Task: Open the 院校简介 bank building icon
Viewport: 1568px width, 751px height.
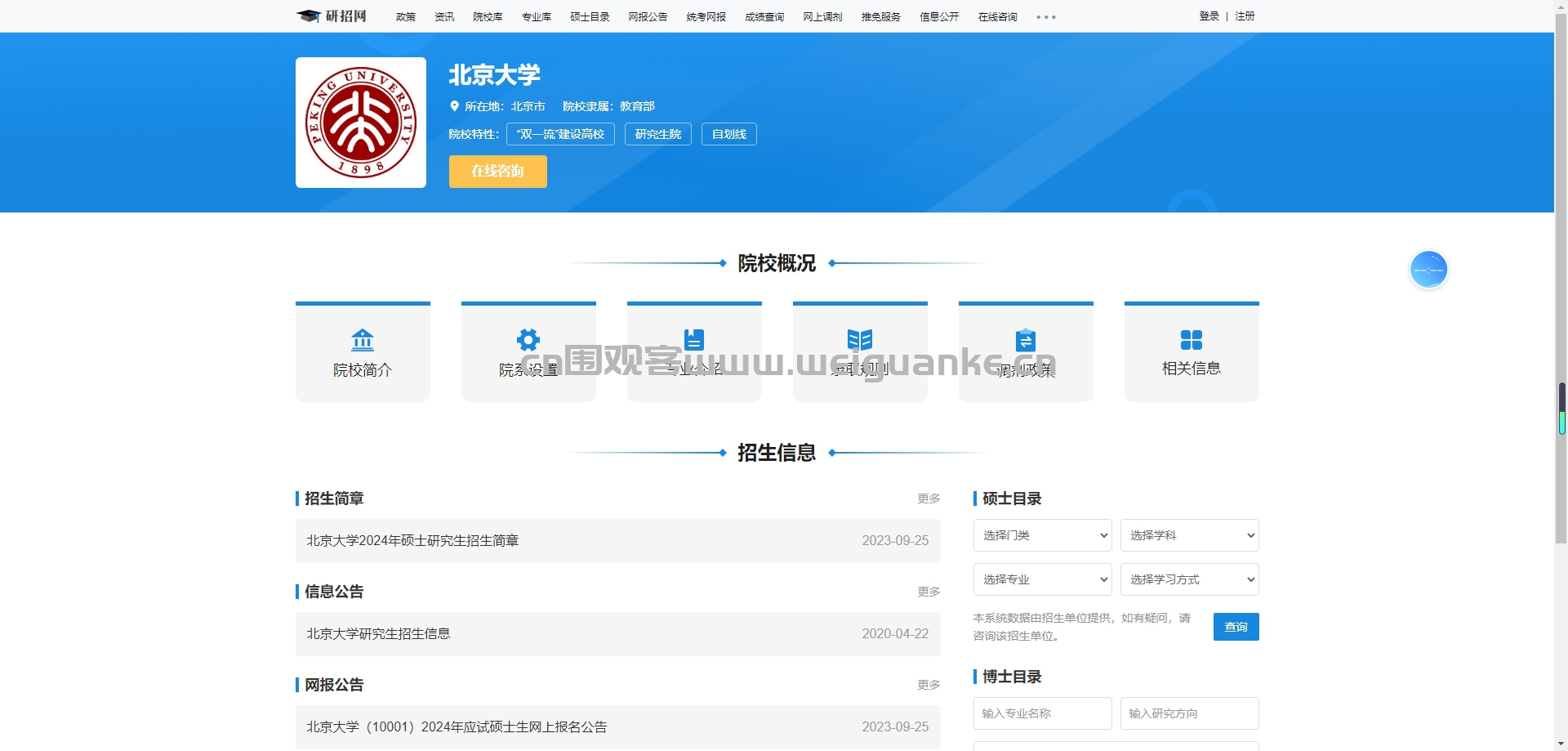Action: 363,339
